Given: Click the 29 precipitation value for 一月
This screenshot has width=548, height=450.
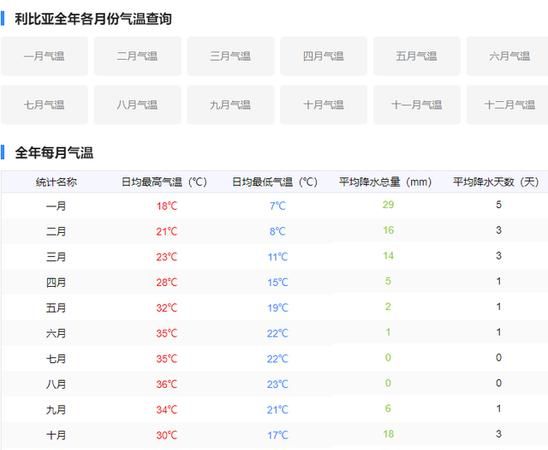Looking at the screenshot, I should [388, 204].
